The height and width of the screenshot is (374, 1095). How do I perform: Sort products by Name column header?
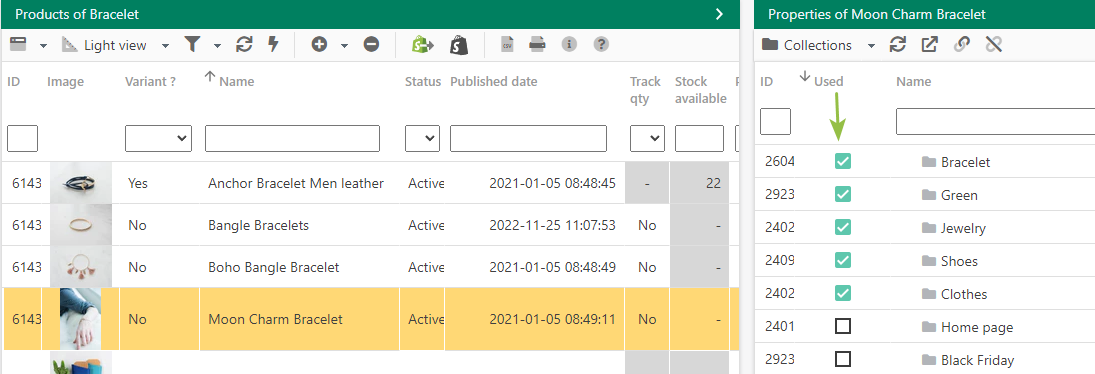pyautogui.click(x=236, y=82)
